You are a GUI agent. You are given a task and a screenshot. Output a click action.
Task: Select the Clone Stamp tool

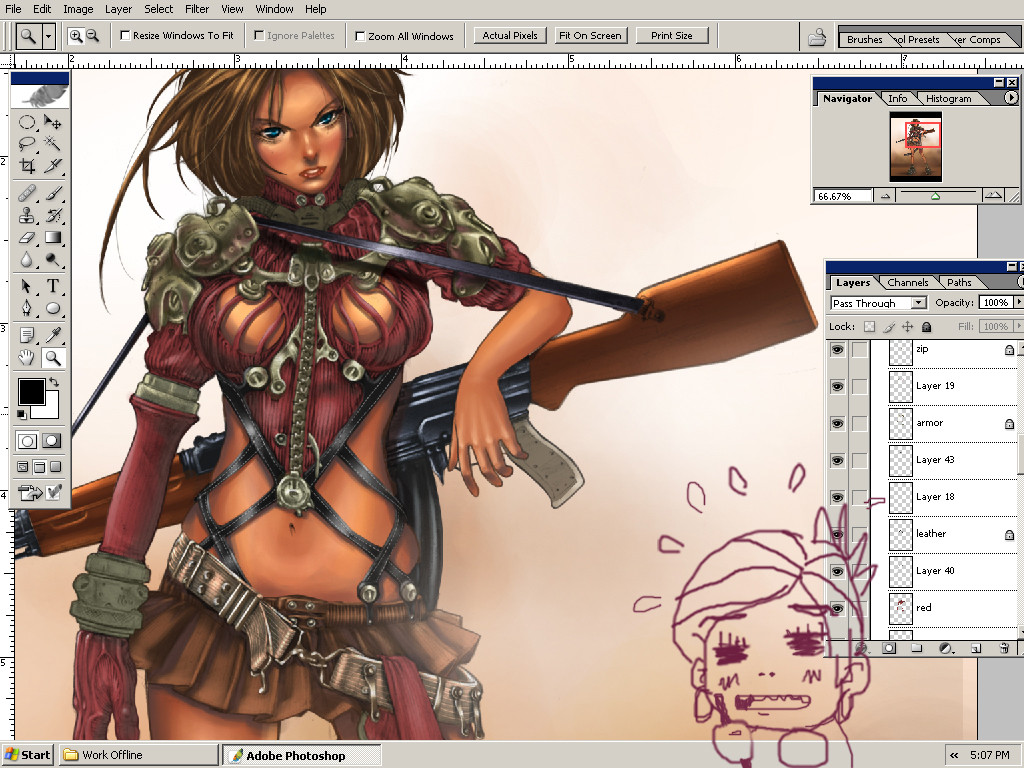tap(27, 215)
